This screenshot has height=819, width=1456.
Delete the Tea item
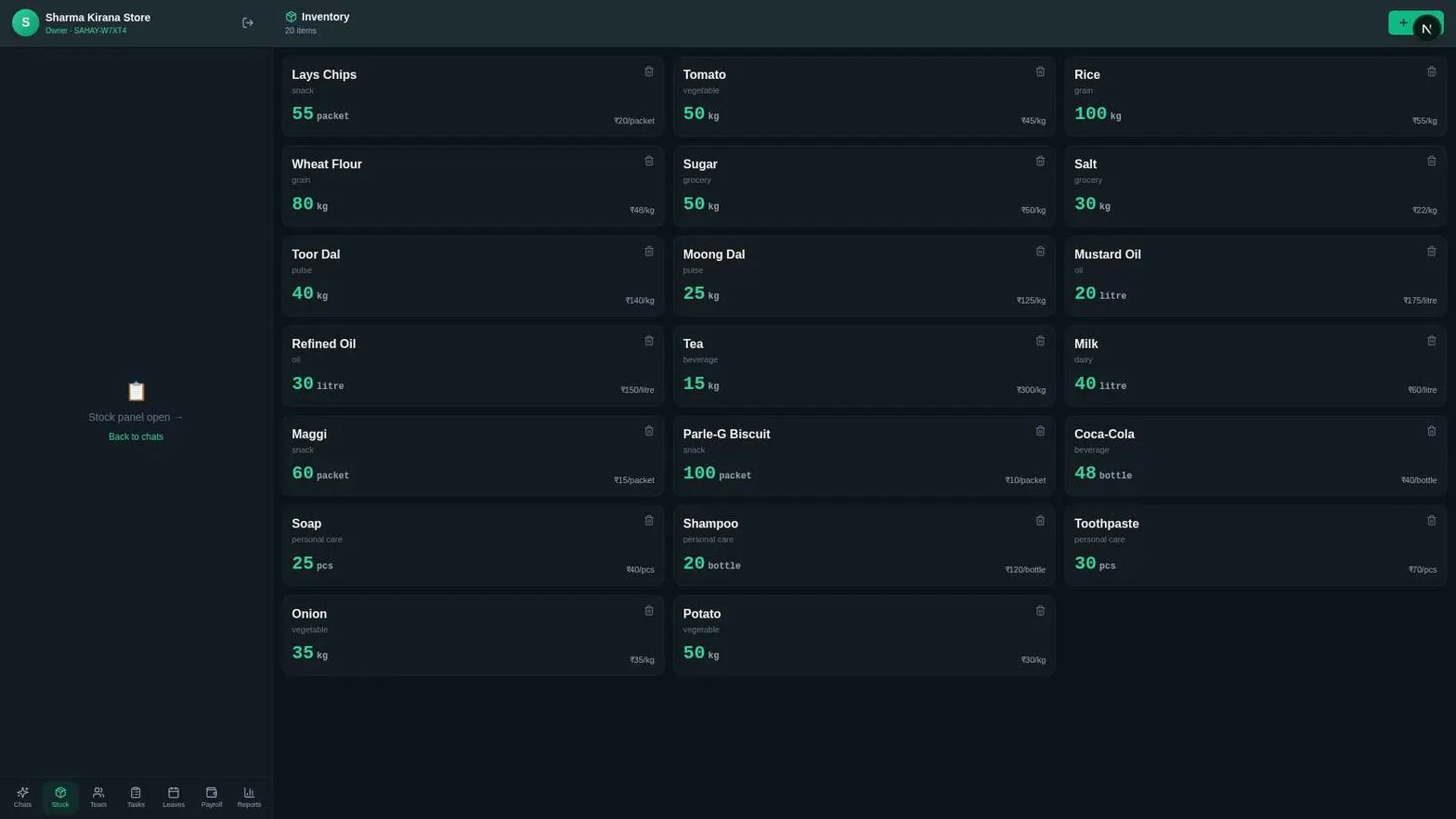(1040, 341)
